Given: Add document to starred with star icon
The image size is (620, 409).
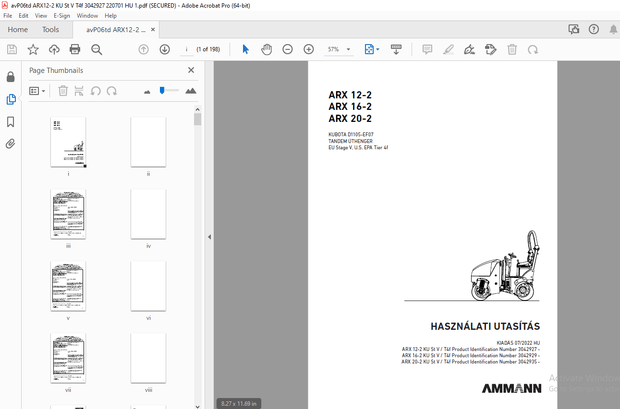Looking at the screenshot, I should coord(33,49).
